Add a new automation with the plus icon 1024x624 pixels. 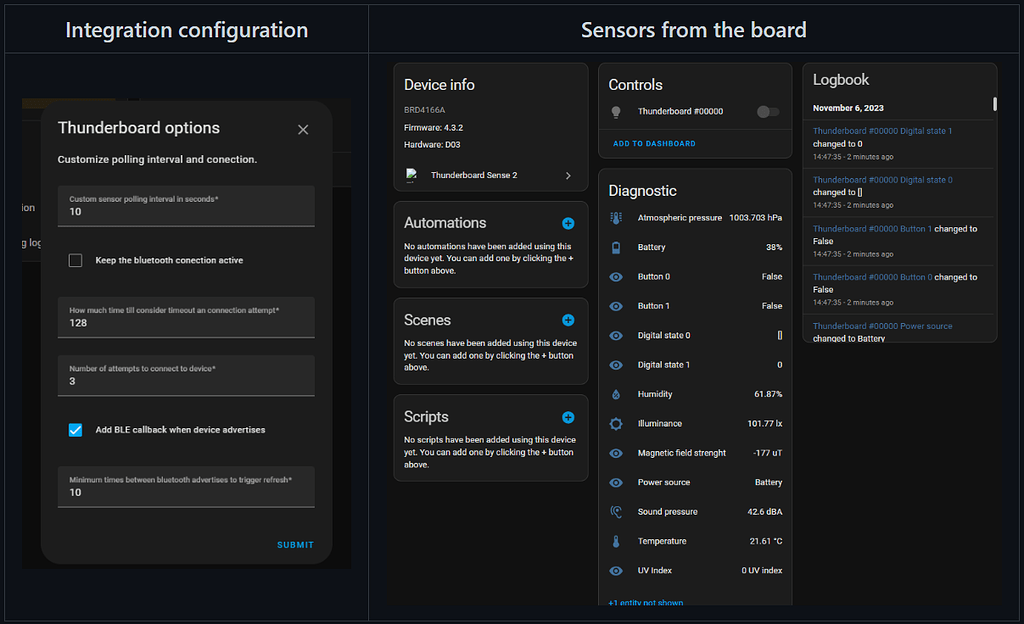(x=568, y=223)
